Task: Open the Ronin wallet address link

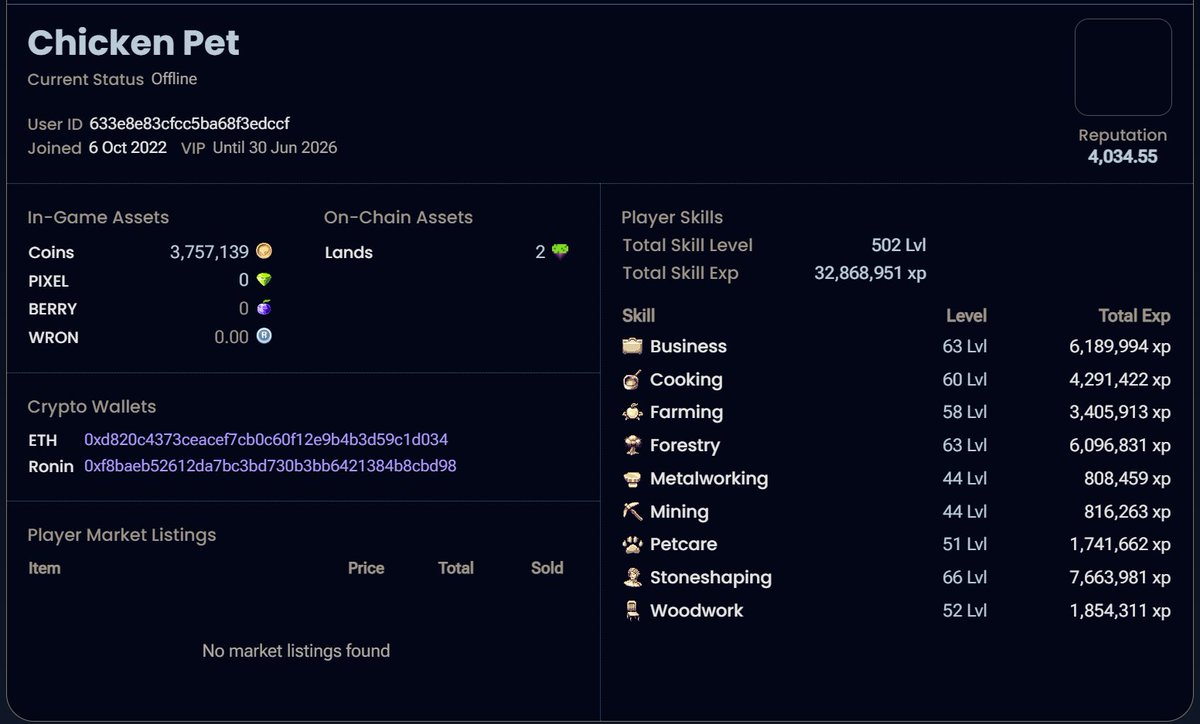Action: (x=270, y=465)
